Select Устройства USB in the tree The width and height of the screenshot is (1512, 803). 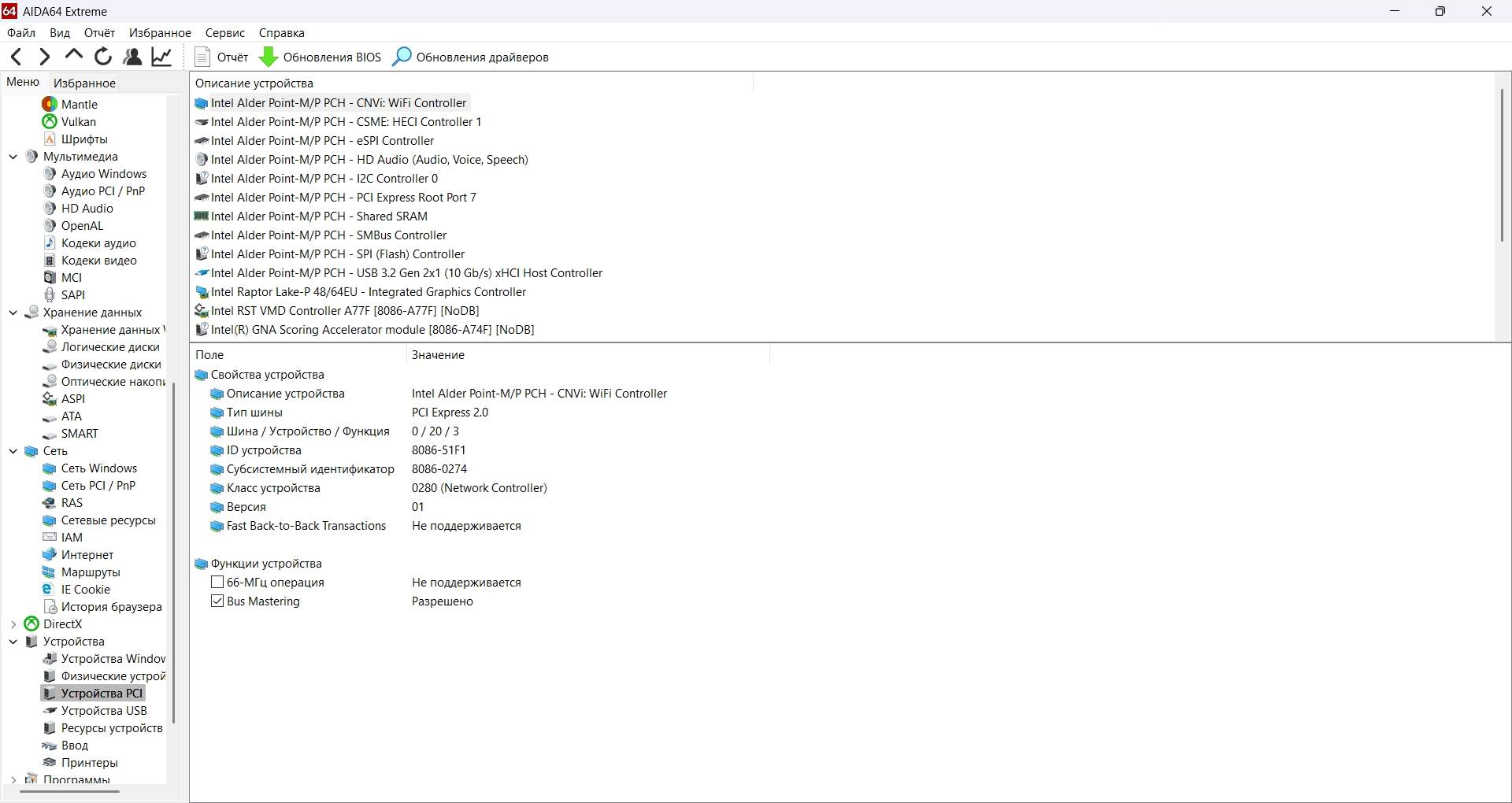pos(104,711)
